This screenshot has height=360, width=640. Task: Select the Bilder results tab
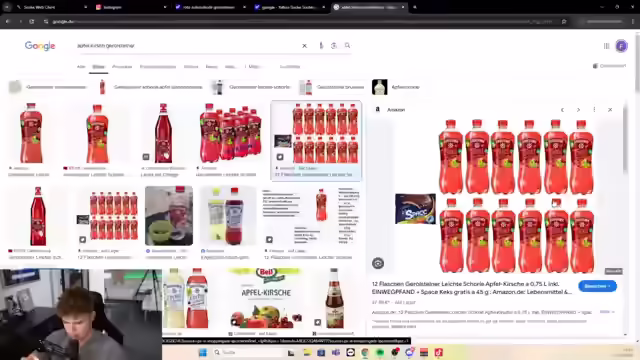click(x=98, y=67)
